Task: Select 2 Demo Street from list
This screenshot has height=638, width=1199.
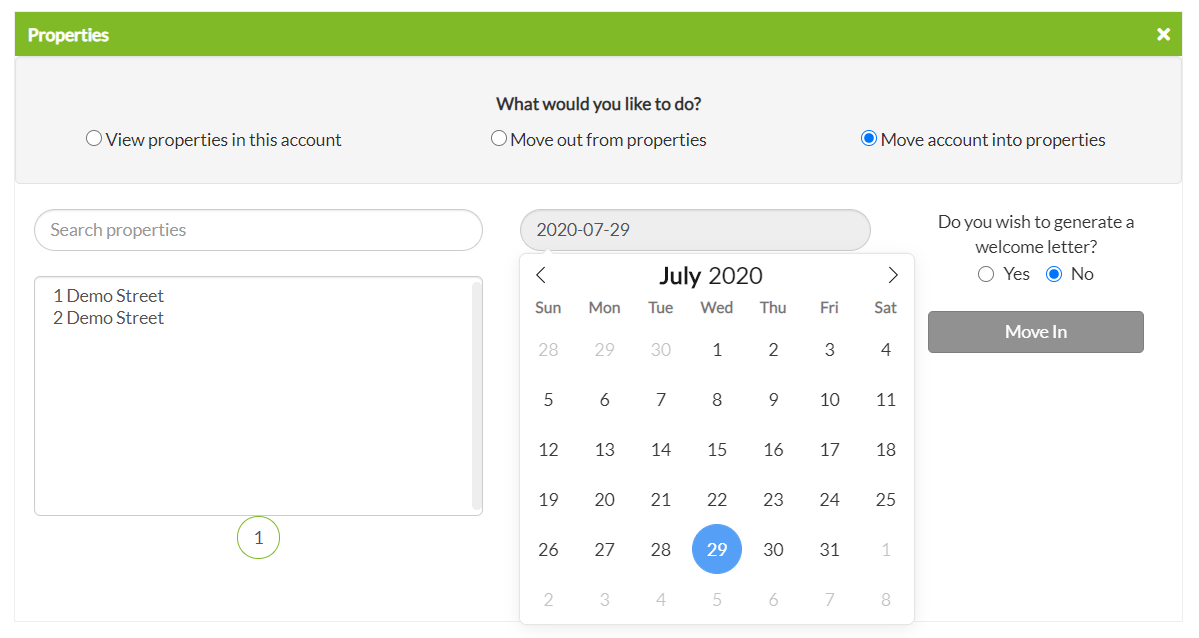Action: (109, 318)
